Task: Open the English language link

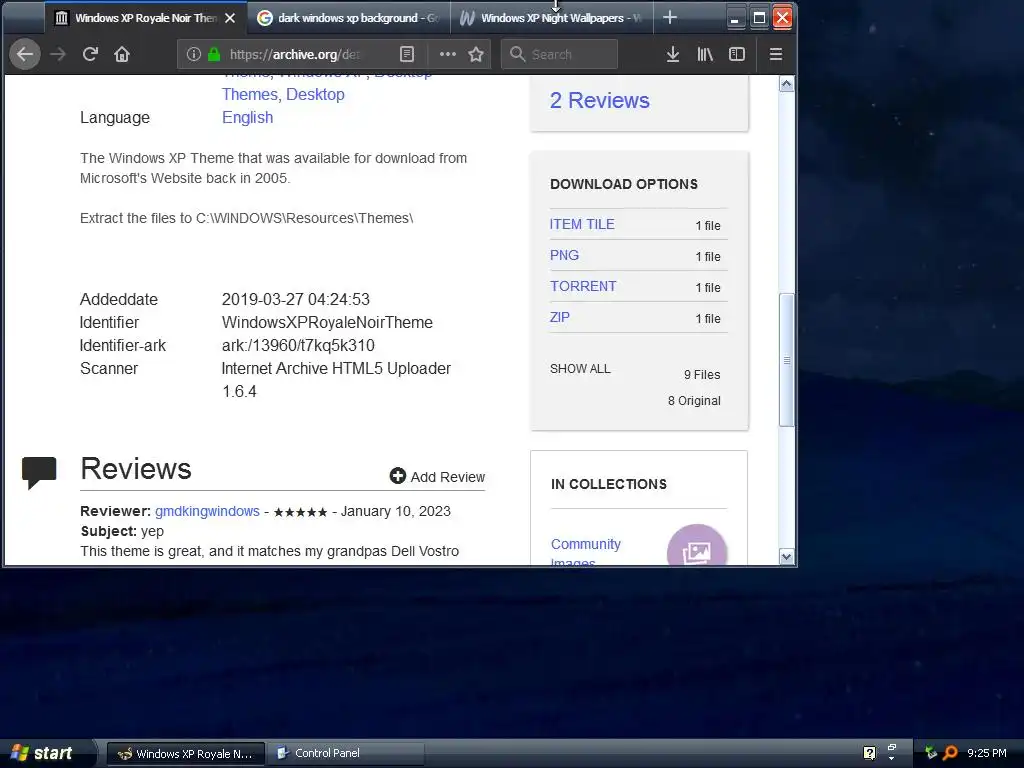Action: click(248, 118)
